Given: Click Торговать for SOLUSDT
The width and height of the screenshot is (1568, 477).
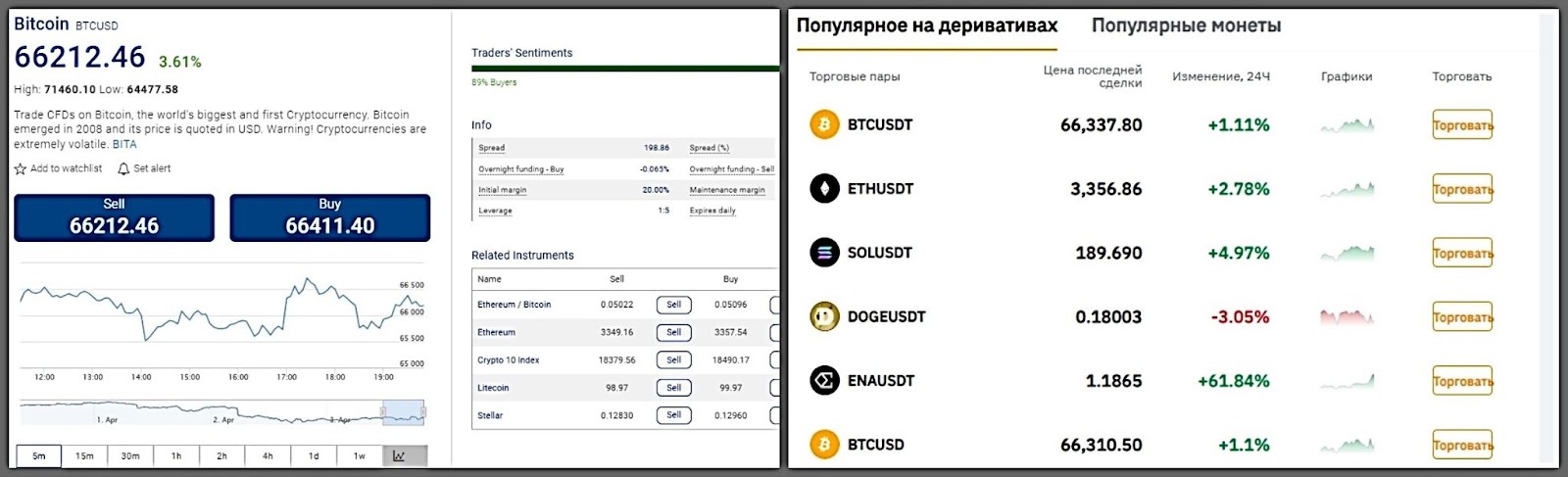Looking at the screenshot, I should tap(1462, 253).
